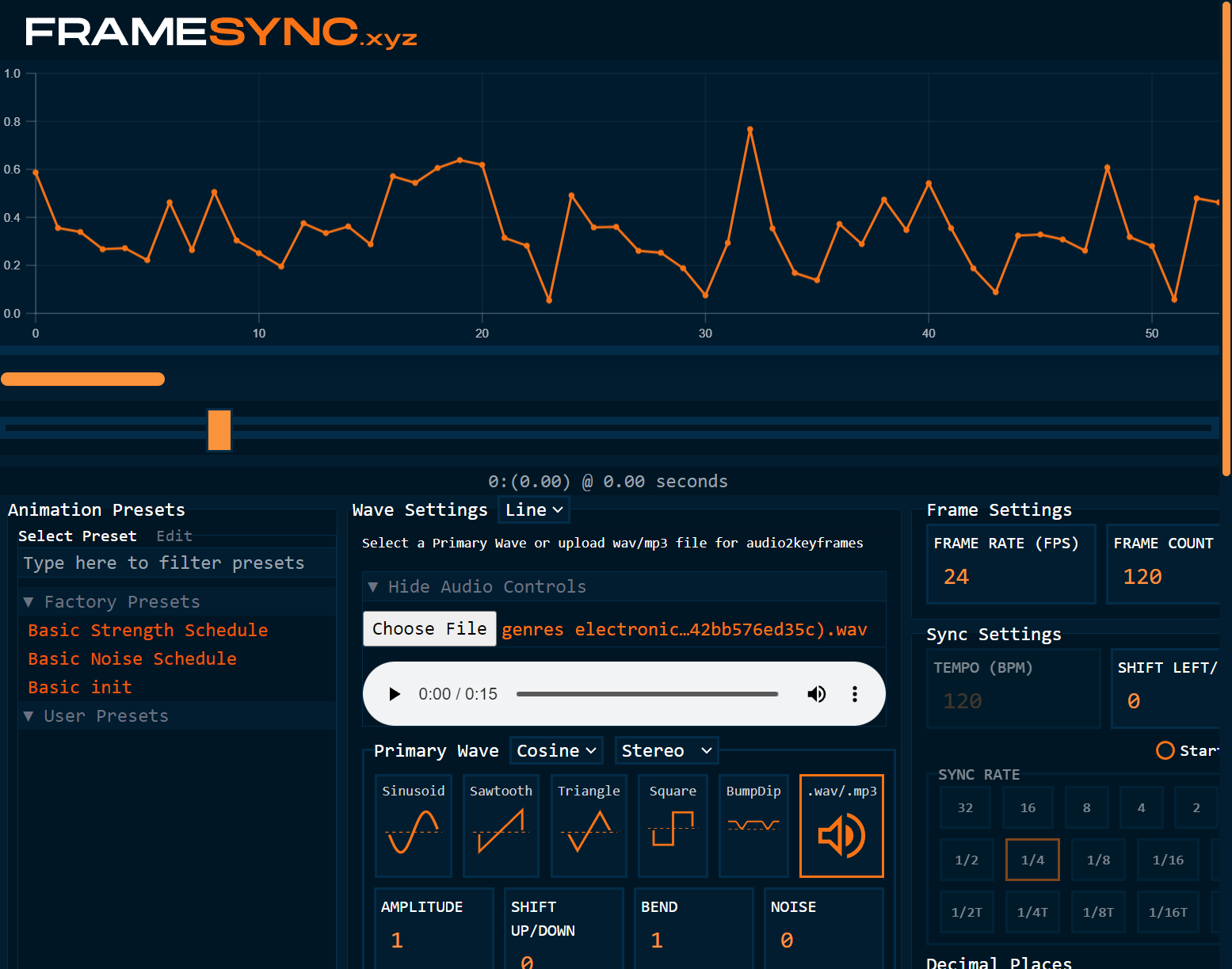
Task: Open the Stereo channel dropdown
Action: (666, 750)
